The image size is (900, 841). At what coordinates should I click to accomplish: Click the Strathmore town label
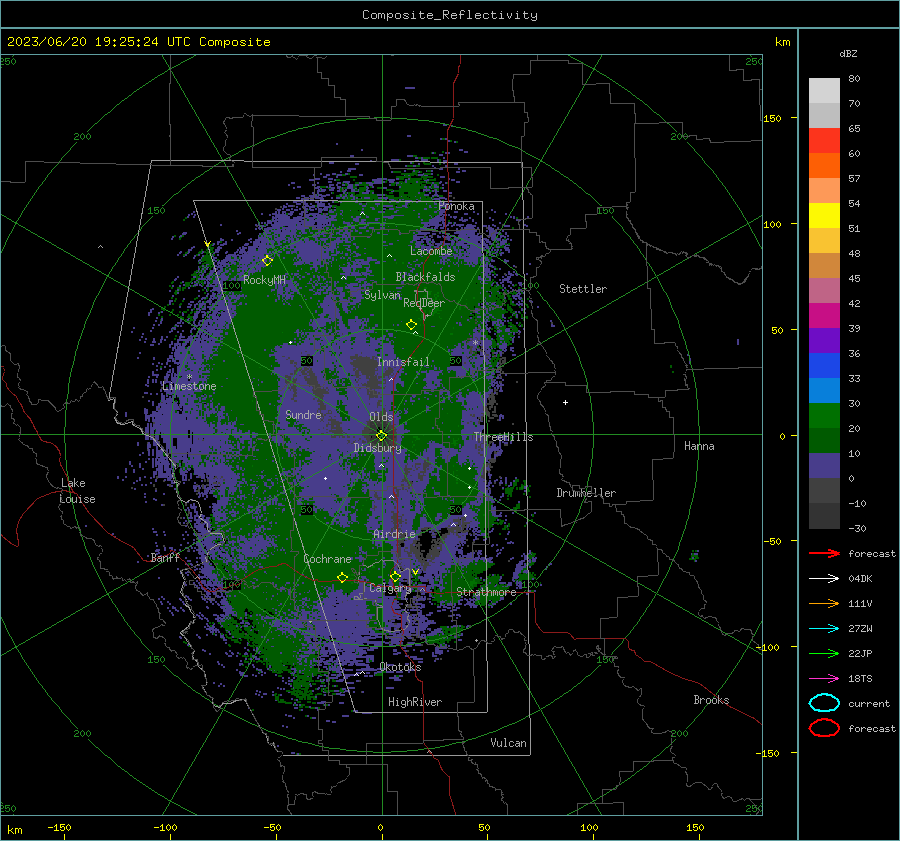(486, 592)
